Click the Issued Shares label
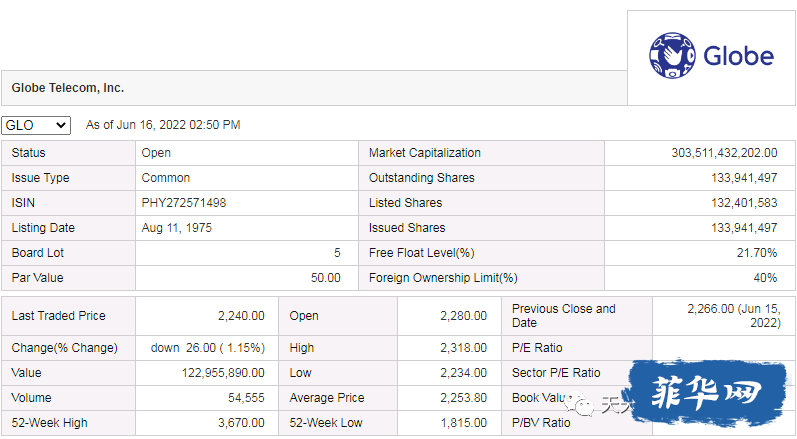 tap(407, 228)
